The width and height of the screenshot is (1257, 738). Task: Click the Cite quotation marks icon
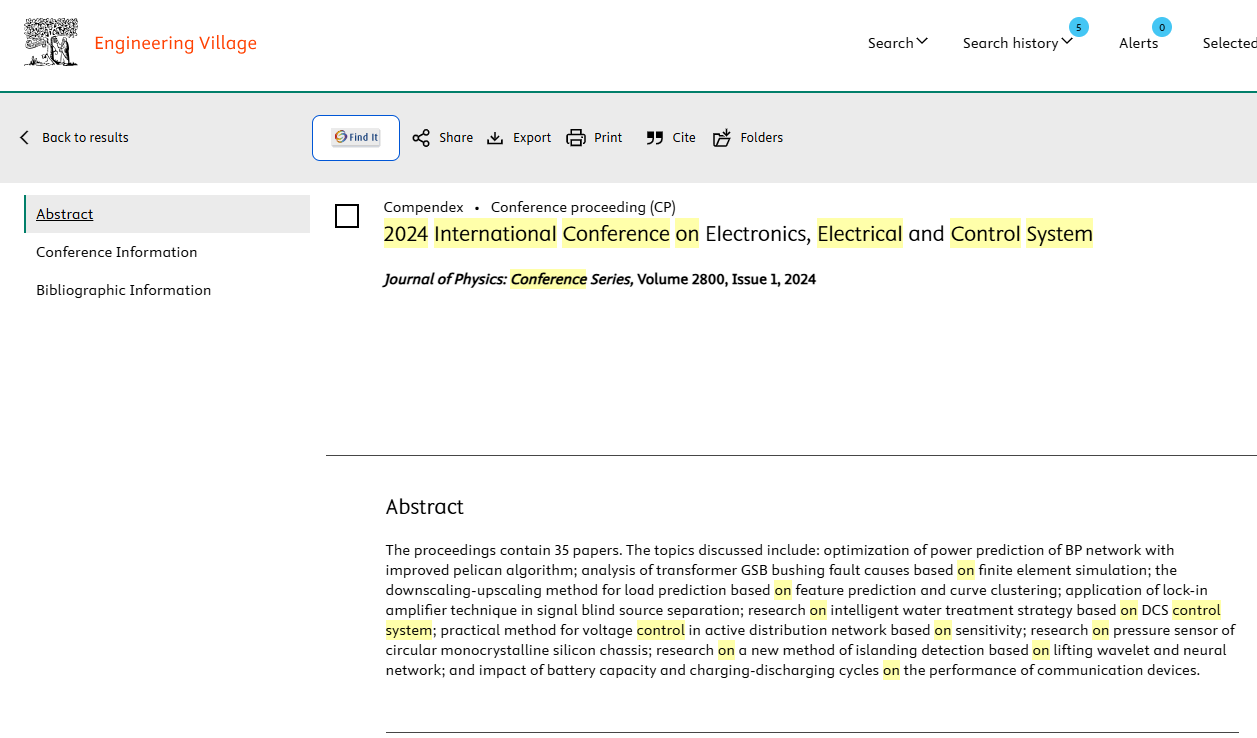pos(655,138)
